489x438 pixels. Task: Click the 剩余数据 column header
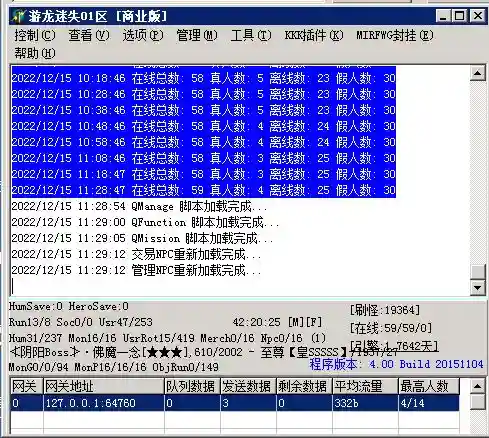(x=304, y=386)
